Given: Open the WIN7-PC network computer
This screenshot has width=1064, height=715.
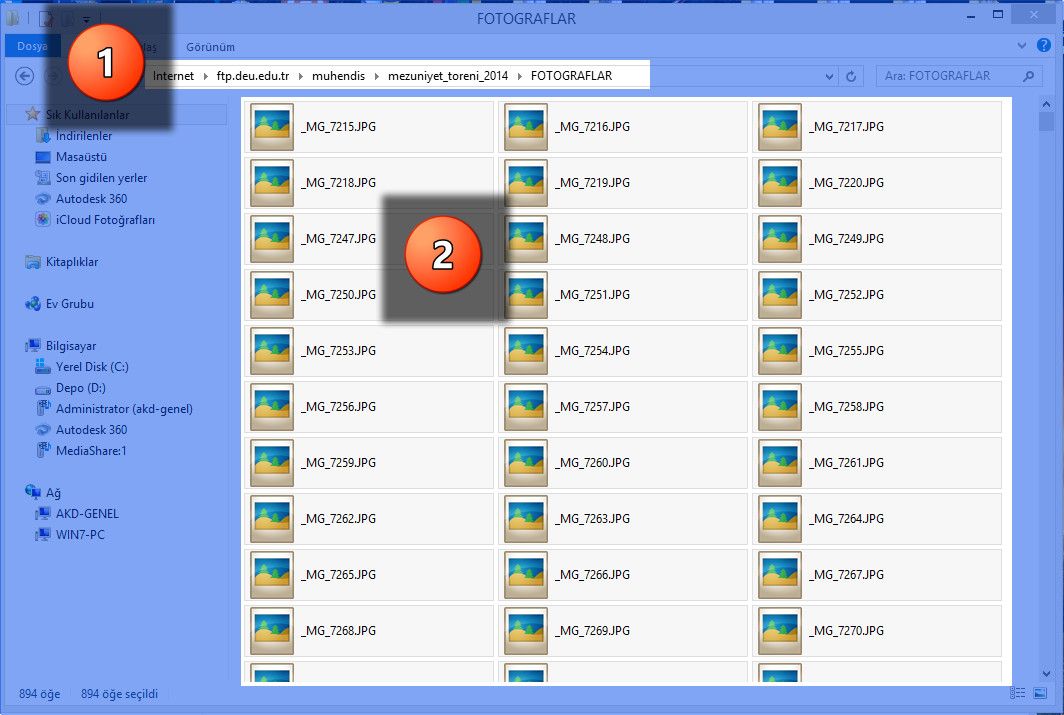Looking at the screenshot, I should click(x=80, y=535).
